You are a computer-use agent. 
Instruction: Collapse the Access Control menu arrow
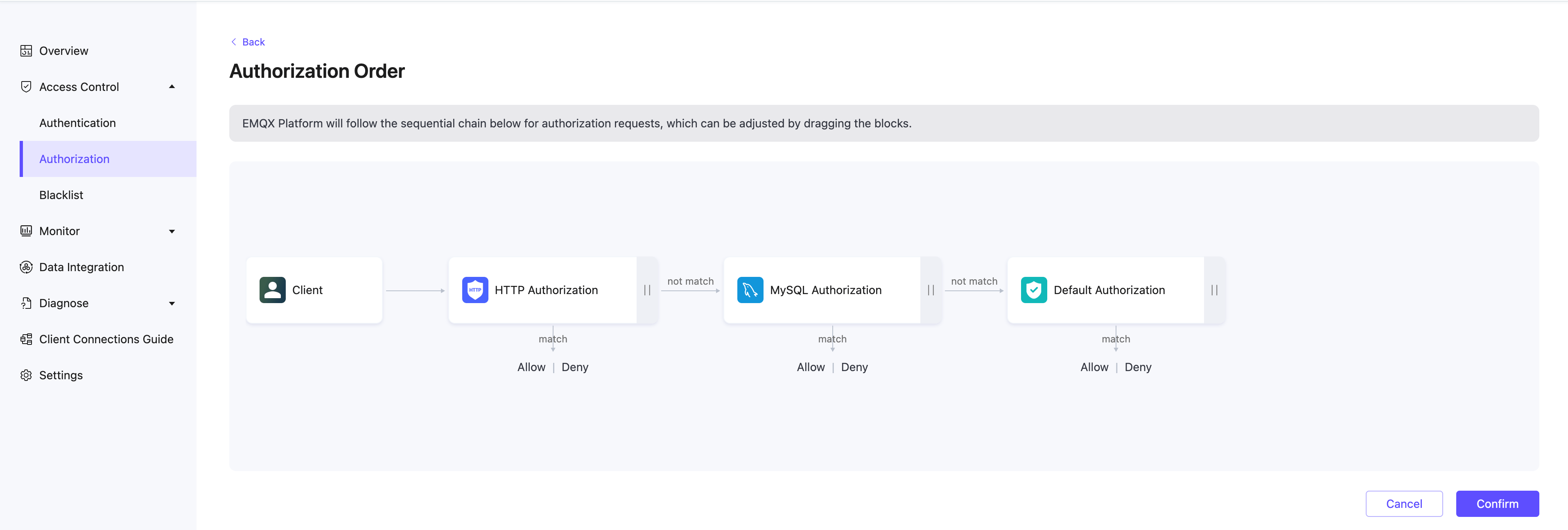(x=172, y=86)
